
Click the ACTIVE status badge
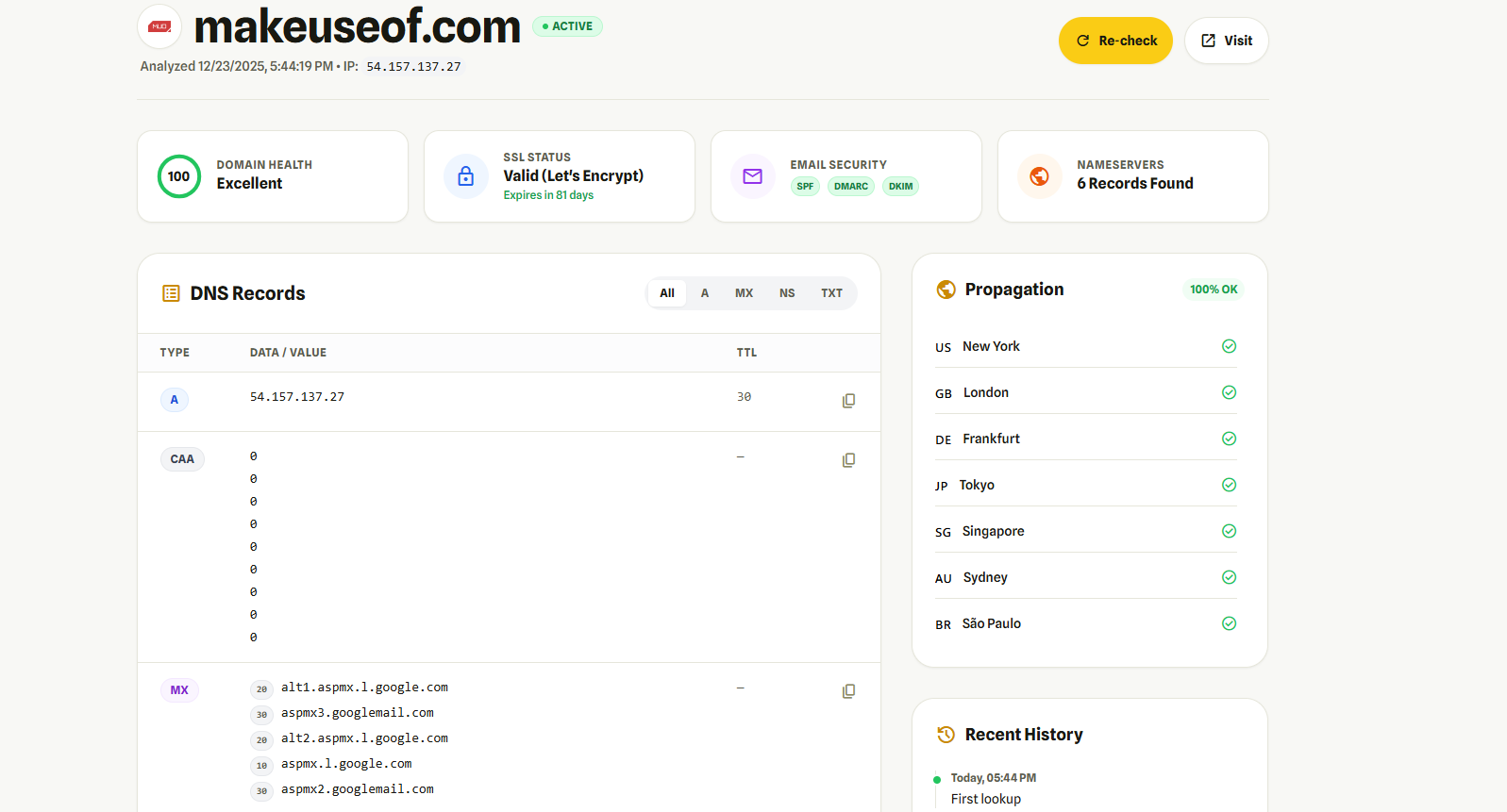point(568,26)
